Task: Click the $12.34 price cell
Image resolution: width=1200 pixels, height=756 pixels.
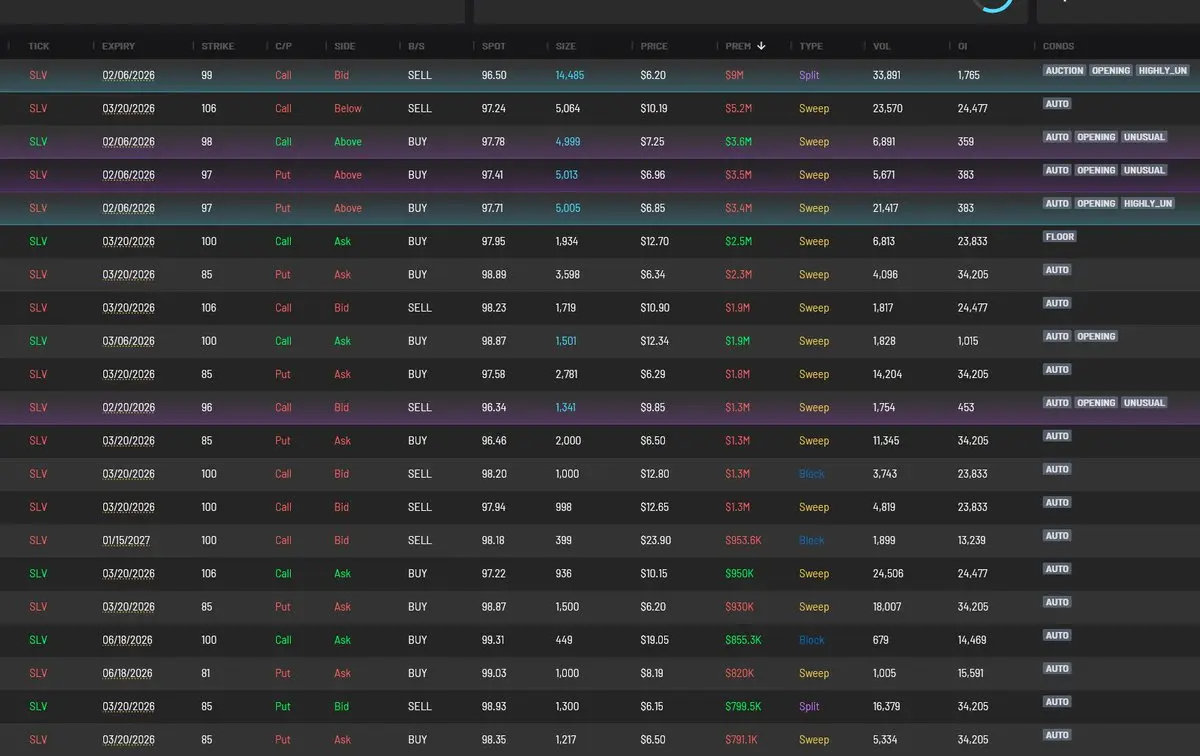Action: tap(655, 341)
